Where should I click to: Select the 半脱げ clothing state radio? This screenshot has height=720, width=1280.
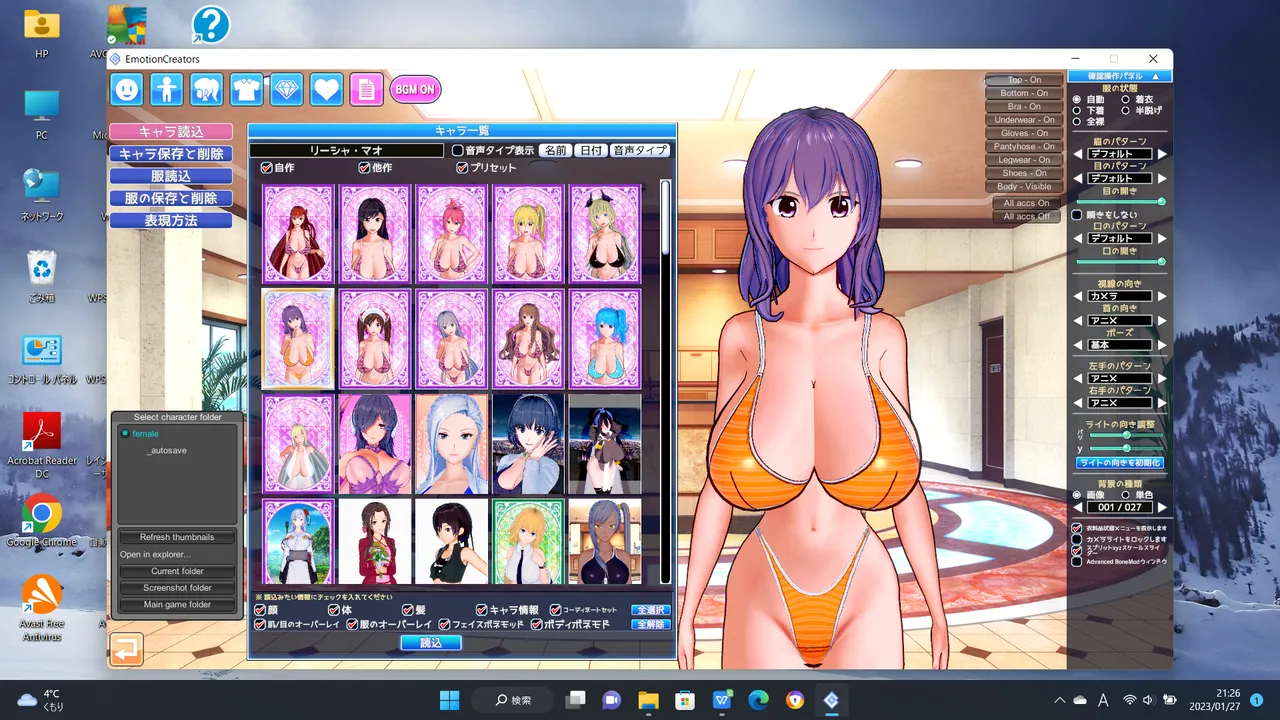tap(1127, 111)
